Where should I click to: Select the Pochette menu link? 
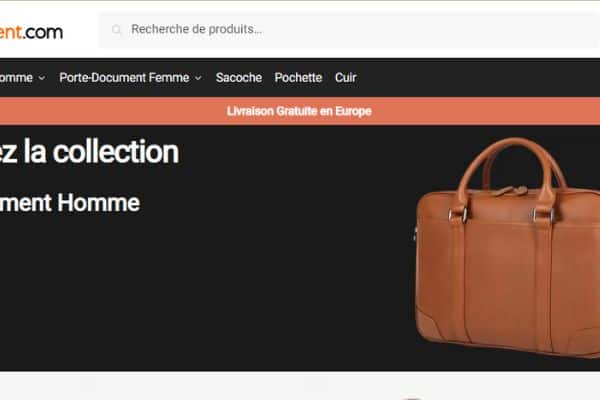coord(298,78)
